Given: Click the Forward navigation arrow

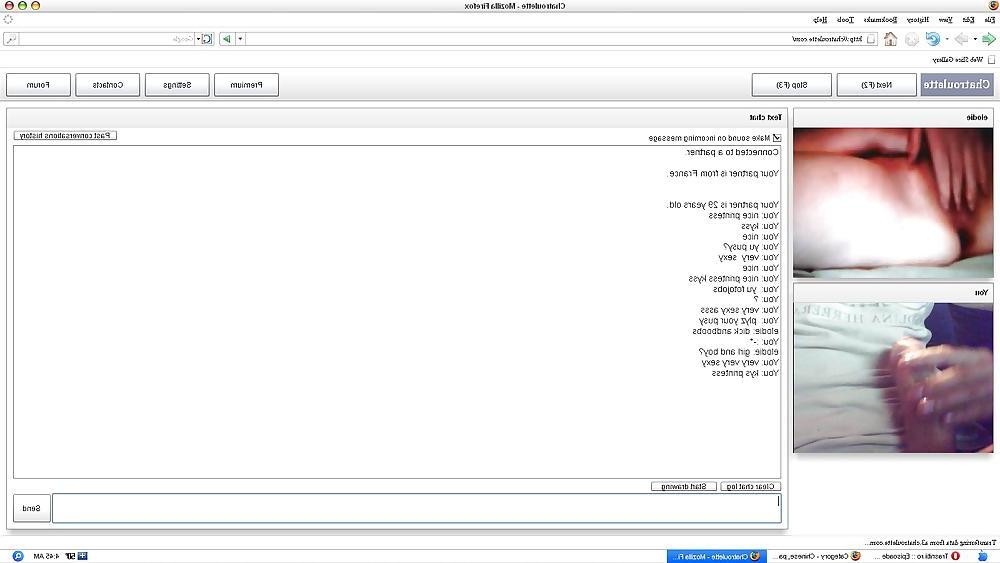Looking at the screenshot, I should (961, 39).
